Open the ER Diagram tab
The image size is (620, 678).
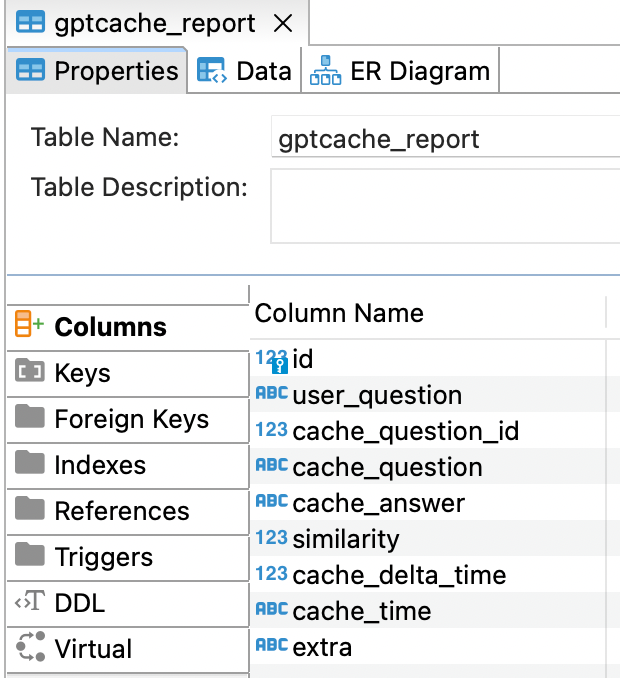tap(400, 70)
